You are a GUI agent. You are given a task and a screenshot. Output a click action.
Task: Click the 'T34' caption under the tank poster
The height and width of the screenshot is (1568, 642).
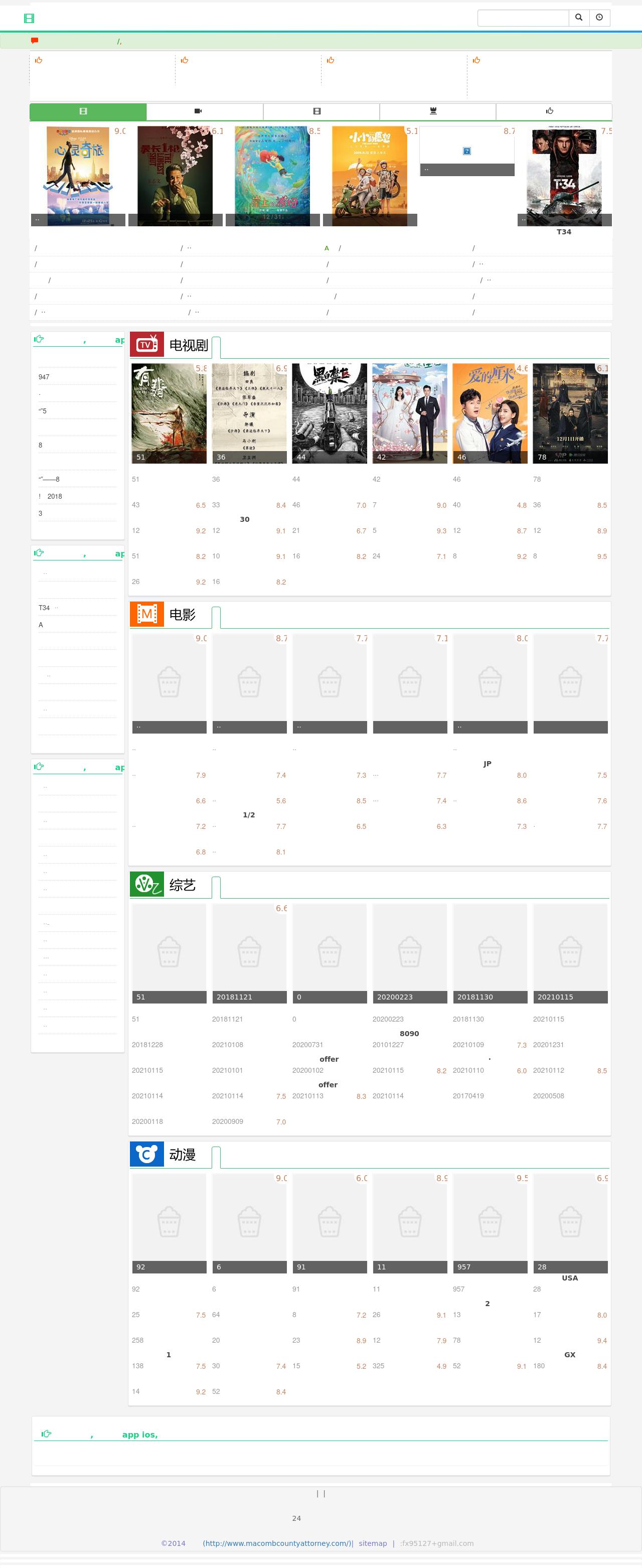564,232
